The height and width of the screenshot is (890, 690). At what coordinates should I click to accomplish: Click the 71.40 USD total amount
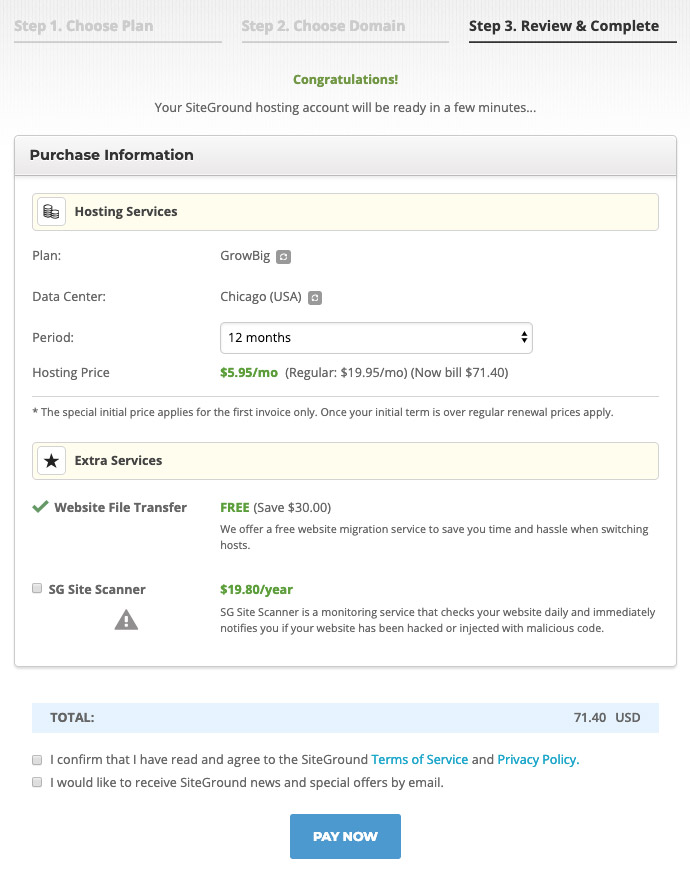click(x=607, y=717)
